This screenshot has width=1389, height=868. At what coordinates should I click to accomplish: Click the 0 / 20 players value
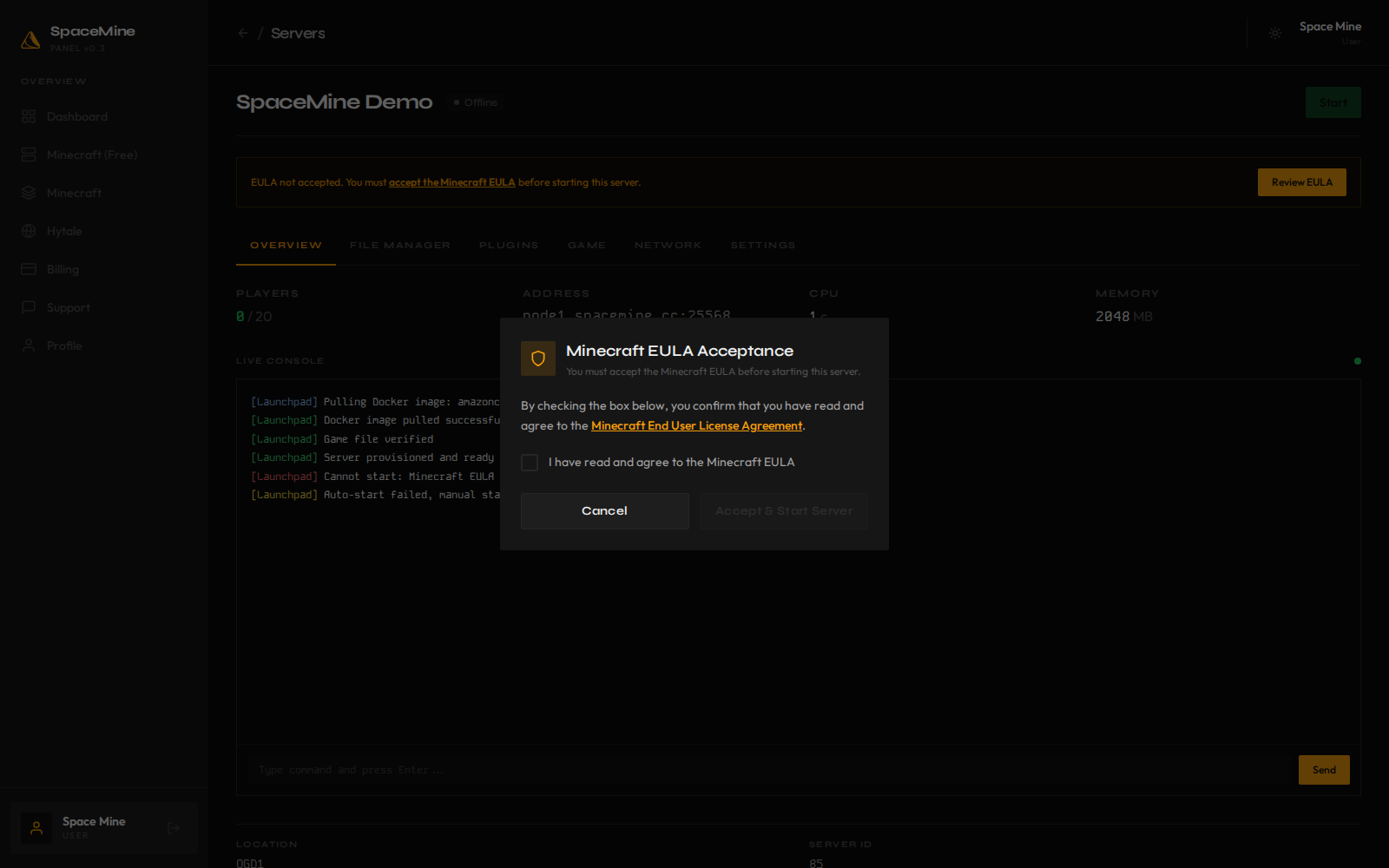tap(254, 317)
